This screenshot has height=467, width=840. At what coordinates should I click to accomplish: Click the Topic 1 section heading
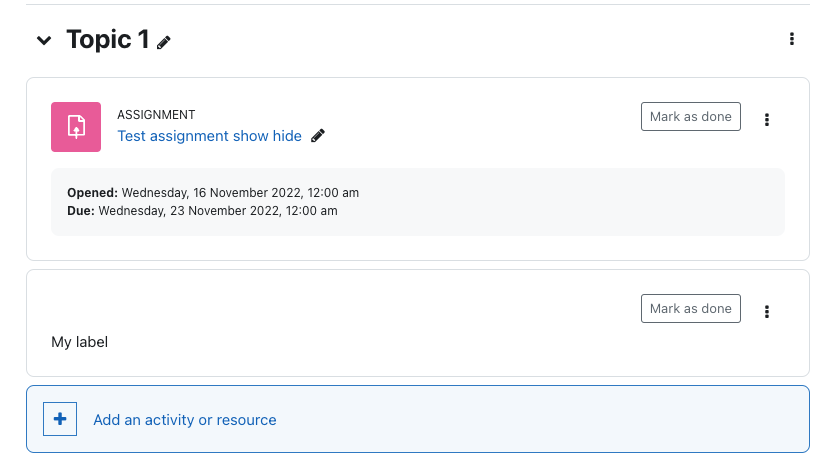coord(108,40)
